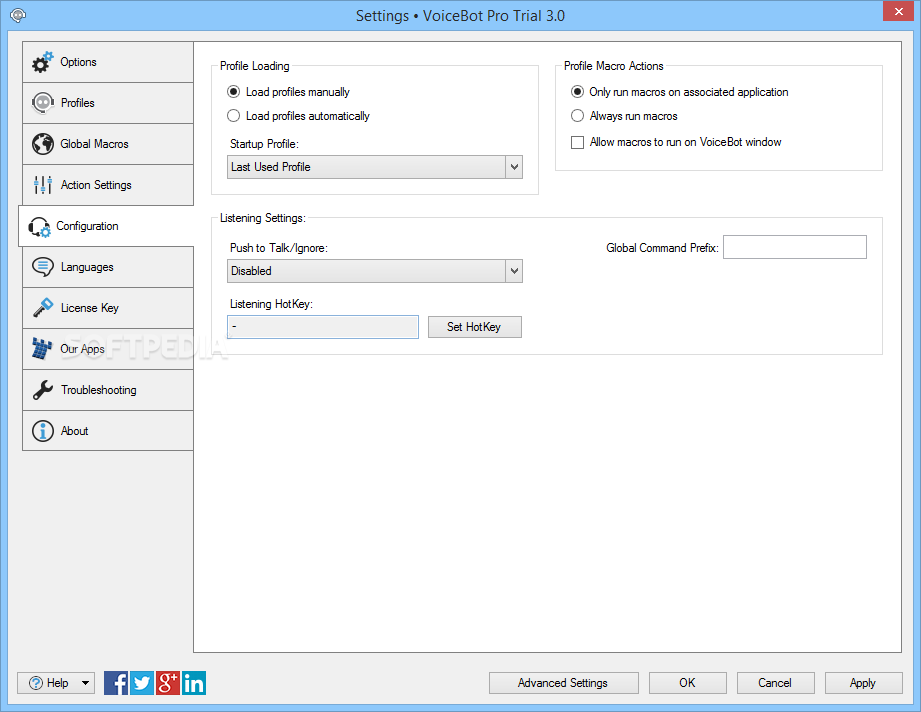Click the License Key key icon

[43, 308]
